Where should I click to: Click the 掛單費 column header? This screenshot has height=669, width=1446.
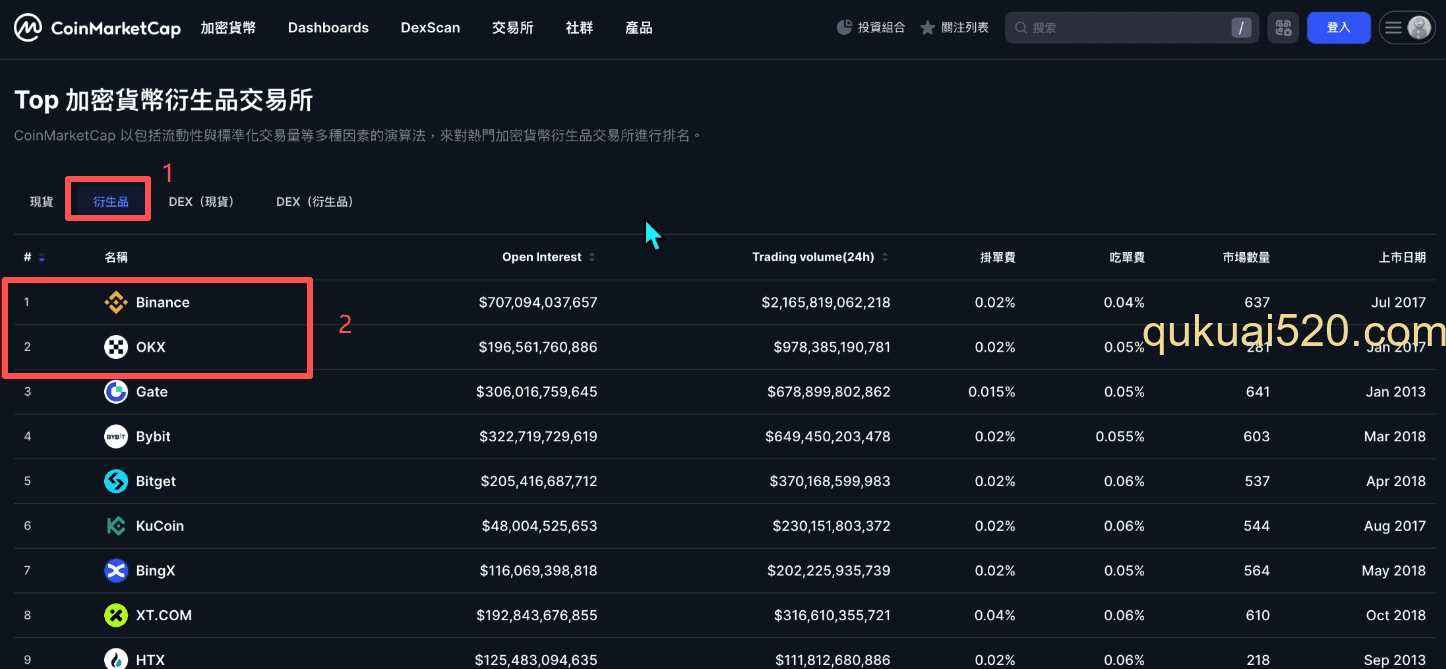(x=998, y=257)
